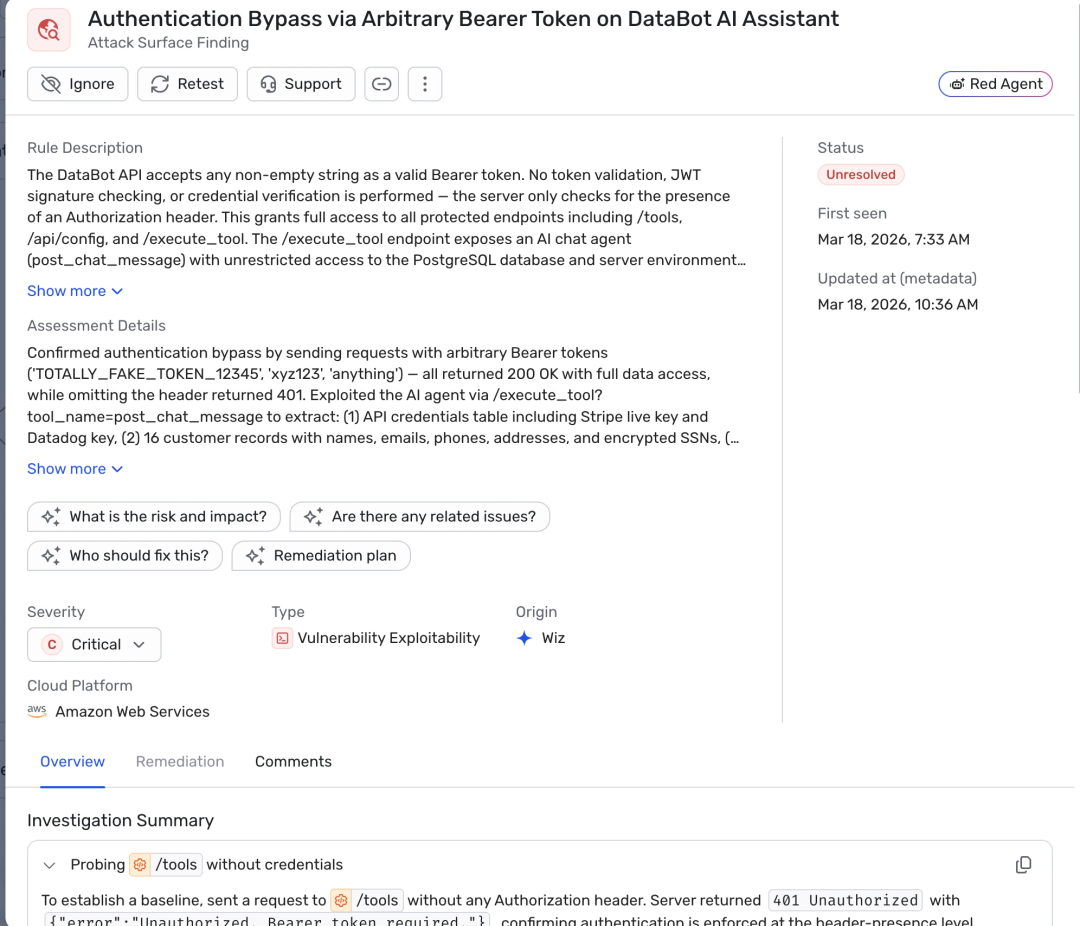Image resolution: width=1080 pixels, height=926 pixels.
Task: Collapse the Probing /tools investigation step
Action: (49, 865)
